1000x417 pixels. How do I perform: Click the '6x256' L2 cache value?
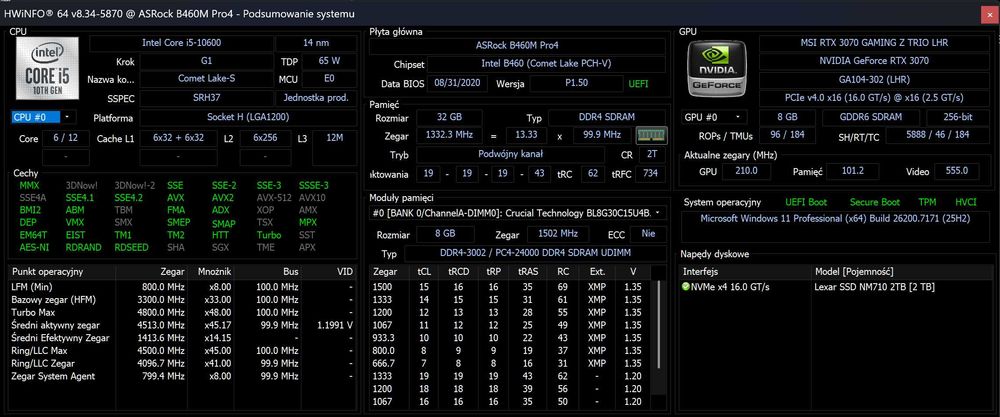[x=266, y=138]
